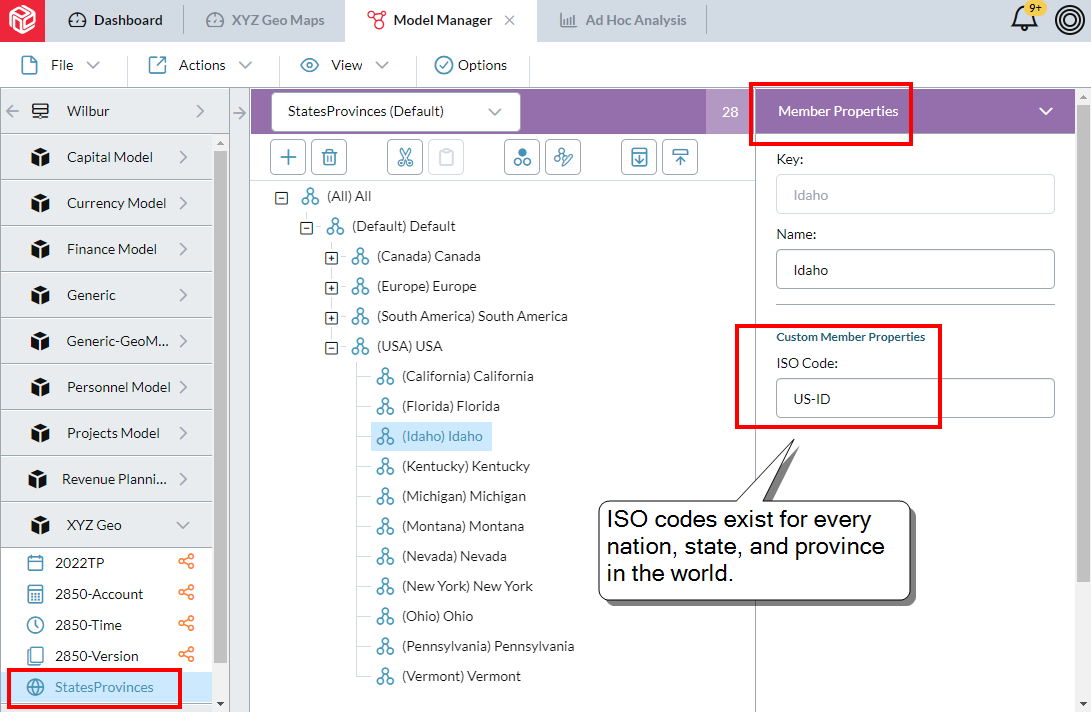Viewport: 1091px width, 712px height.
Task: Open the Actions menu
Action: click(x=200, y=65)
